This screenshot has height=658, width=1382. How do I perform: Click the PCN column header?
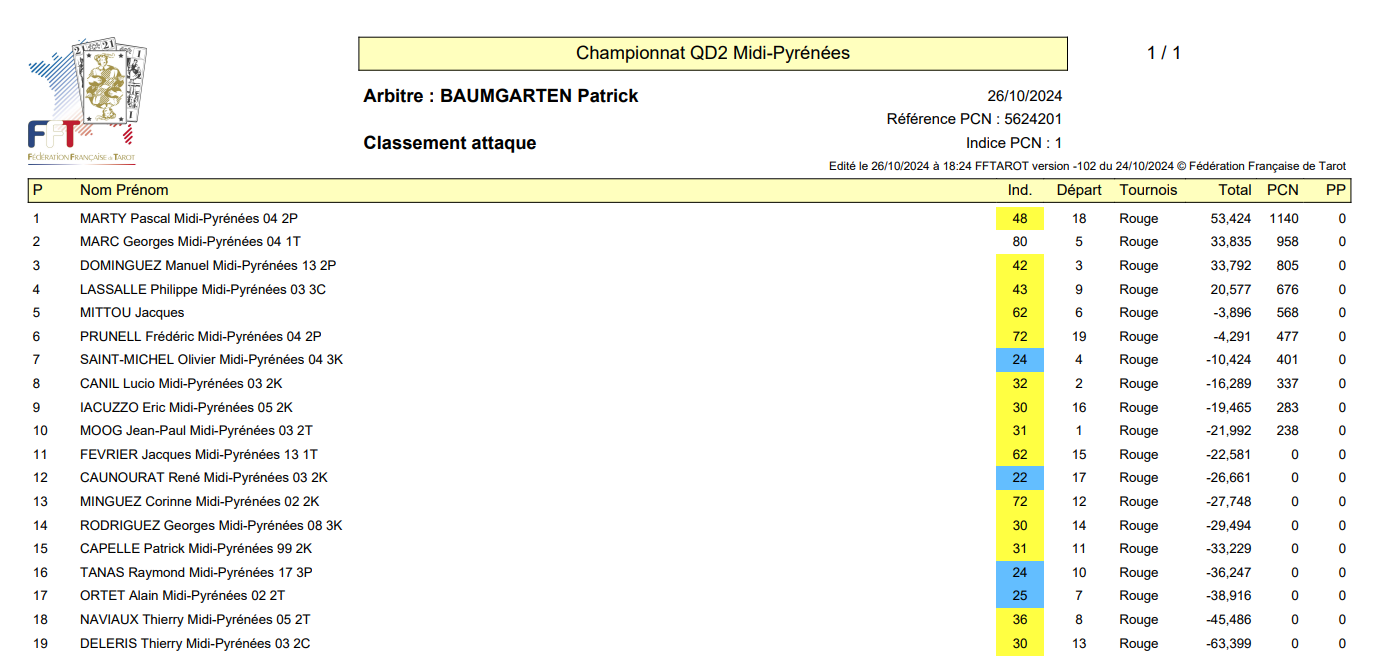click(x=1282, y=190)
